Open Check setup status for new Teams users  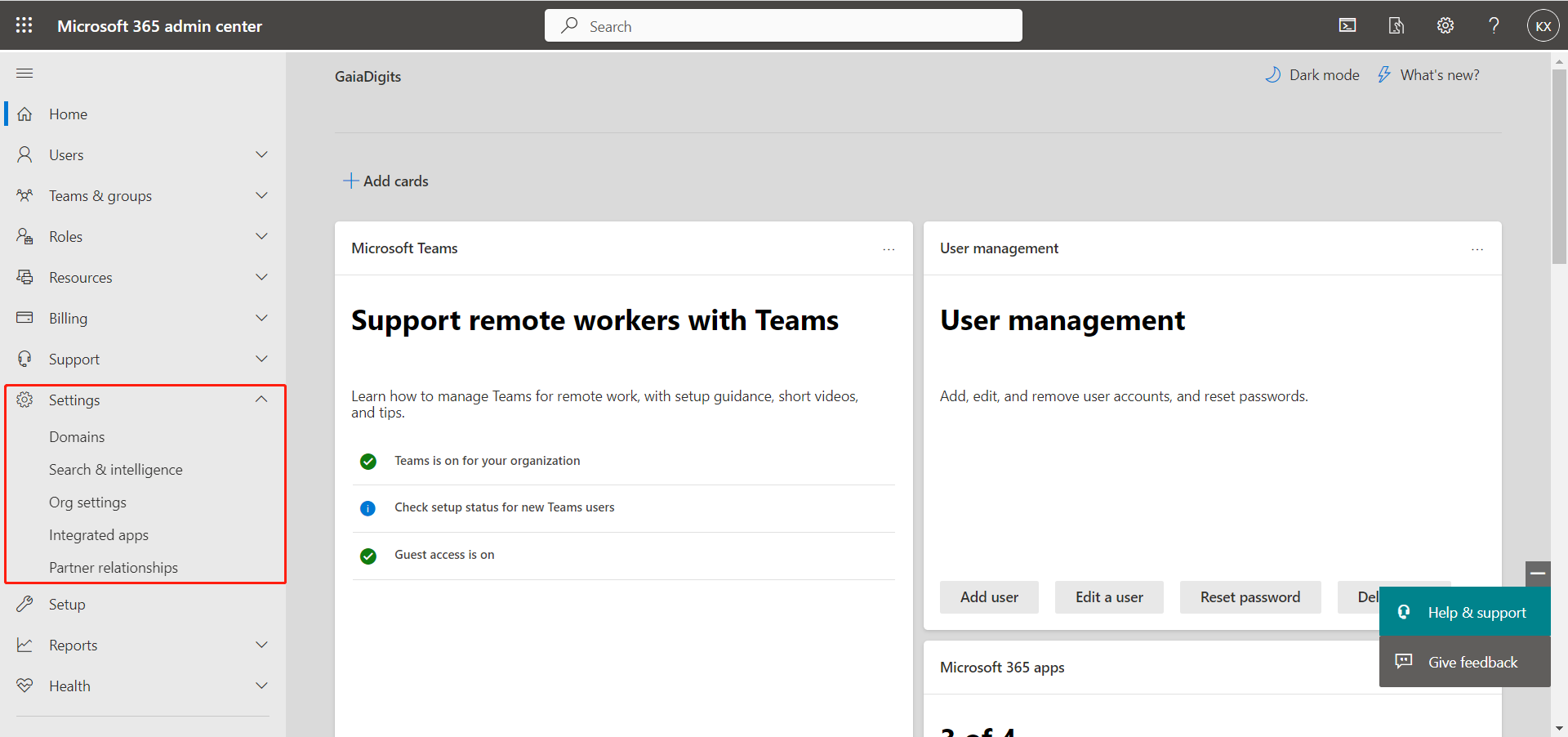(504, 507)
